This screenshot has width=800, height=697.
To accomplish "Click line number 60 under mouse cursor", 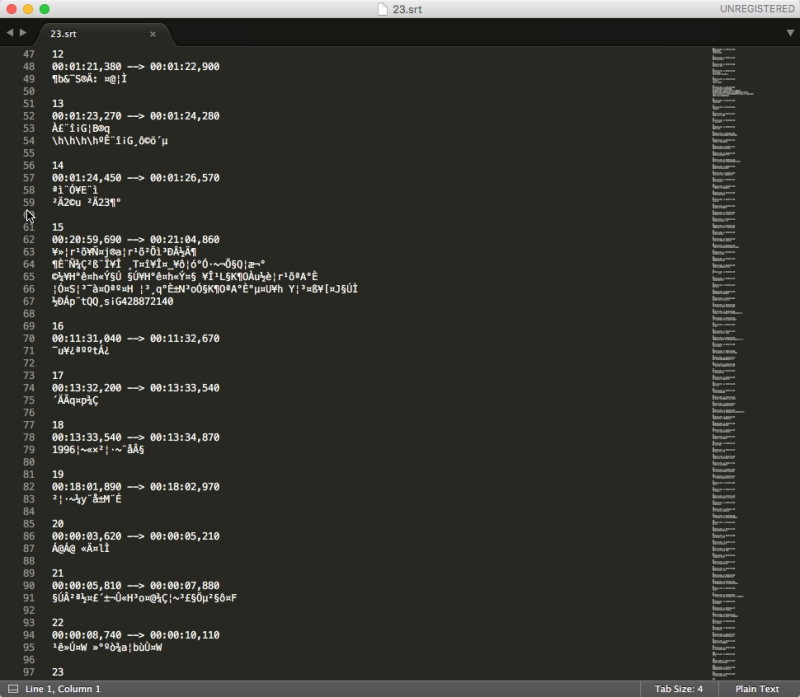I will coord(29,215).
